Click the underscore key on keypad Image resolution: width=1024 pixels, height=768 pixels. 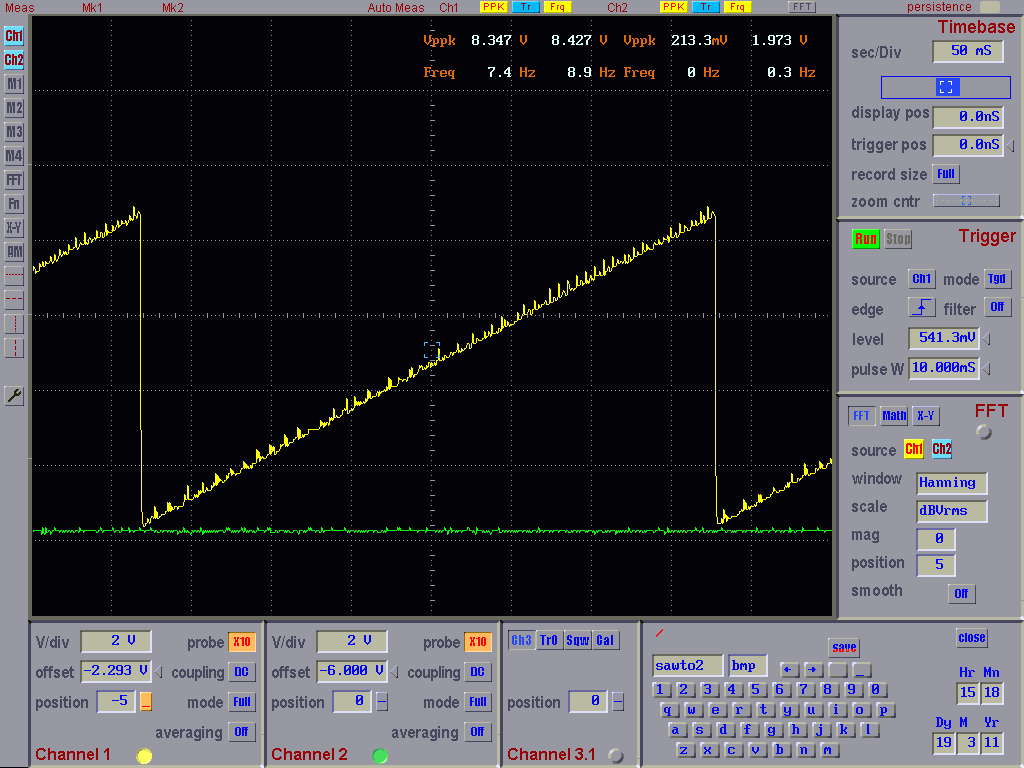(x=862, y=669)
